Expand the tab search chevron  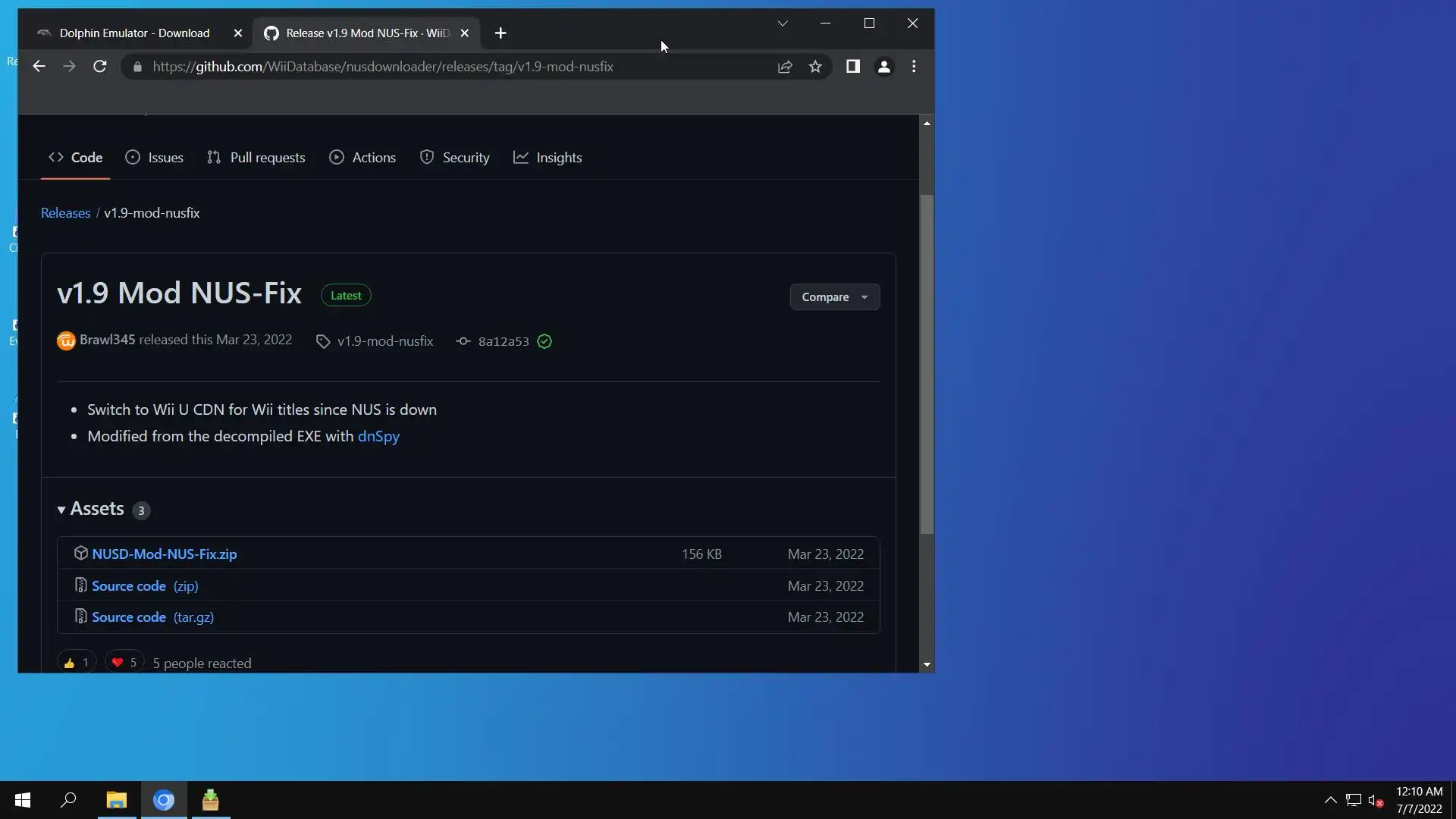point(783,24)
